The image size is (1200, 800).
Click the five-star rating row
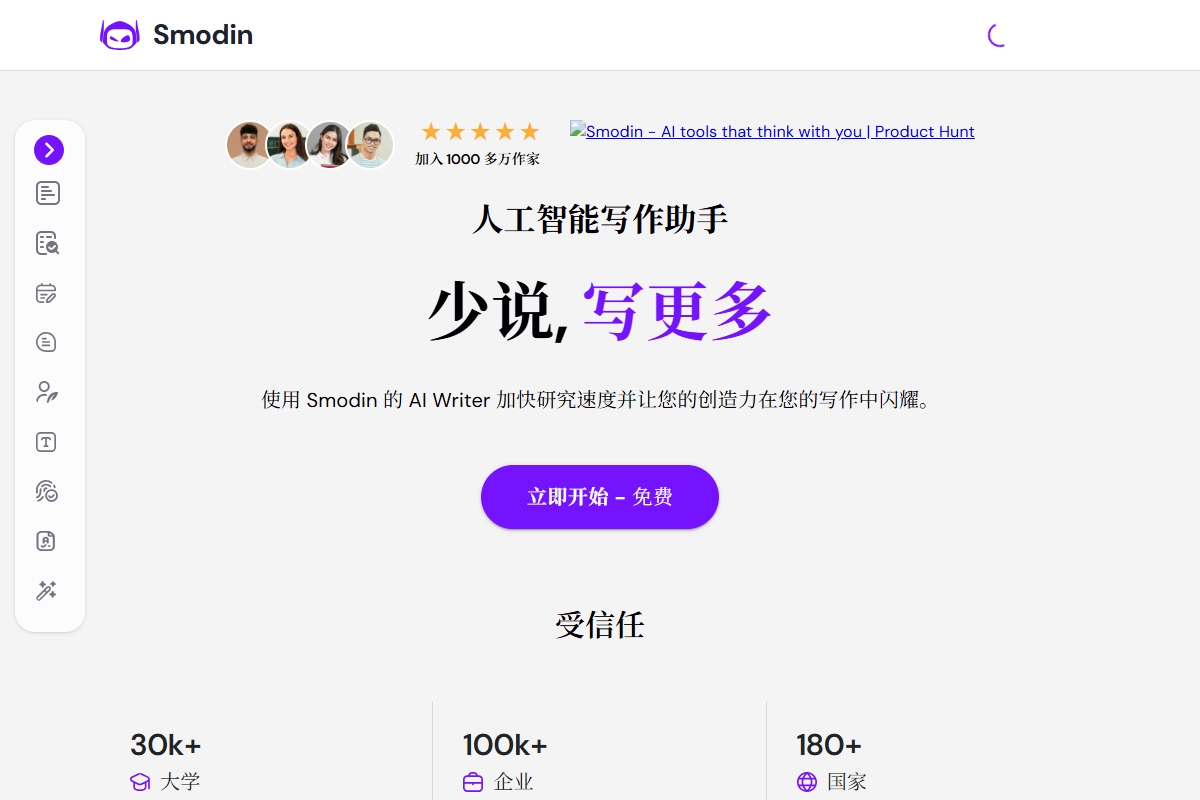pyautogui.click(x=480, y=132)
